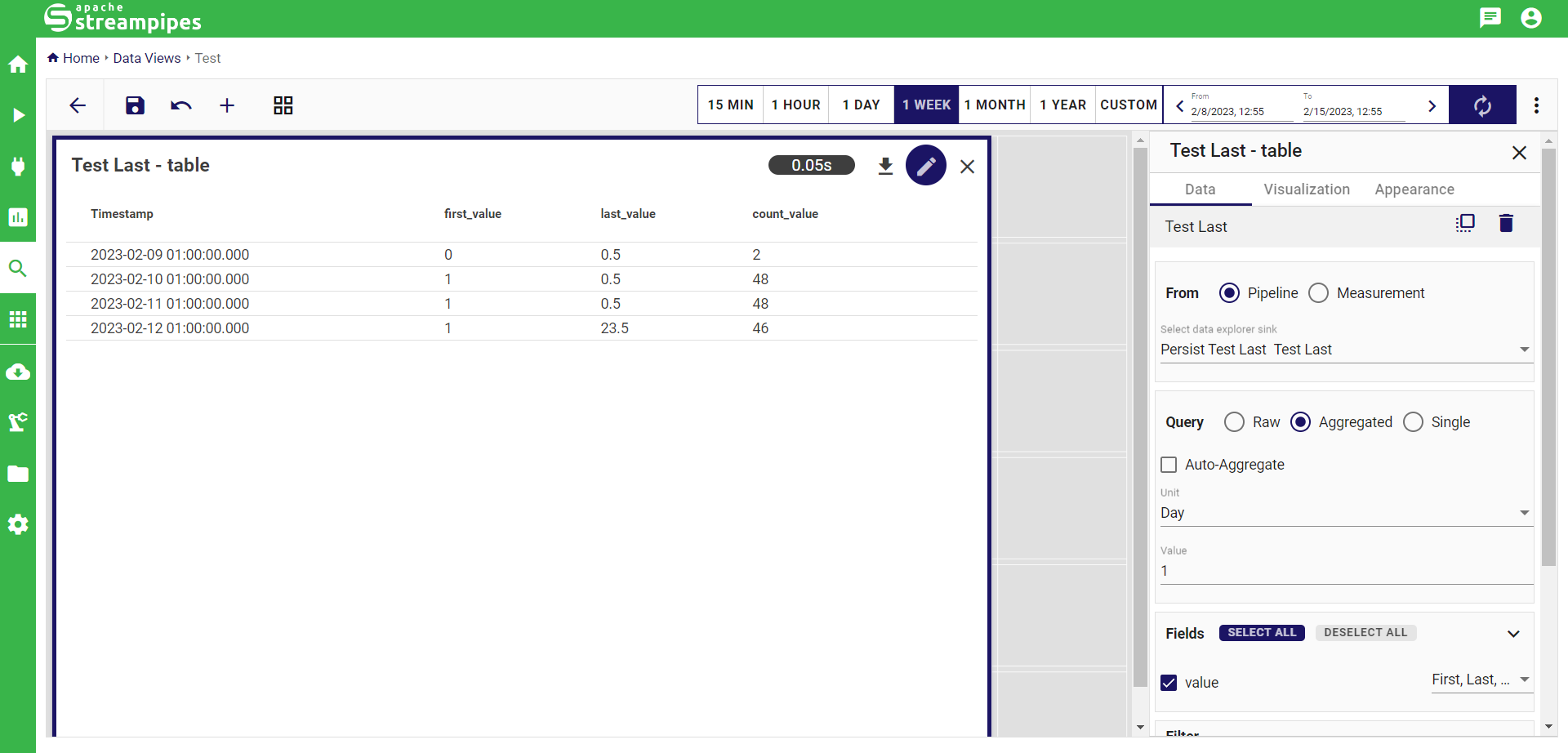This screenshot has height=753, width=1568.
Task: Shift time range forward with right chevron
Action: [x=1432, y=105]
